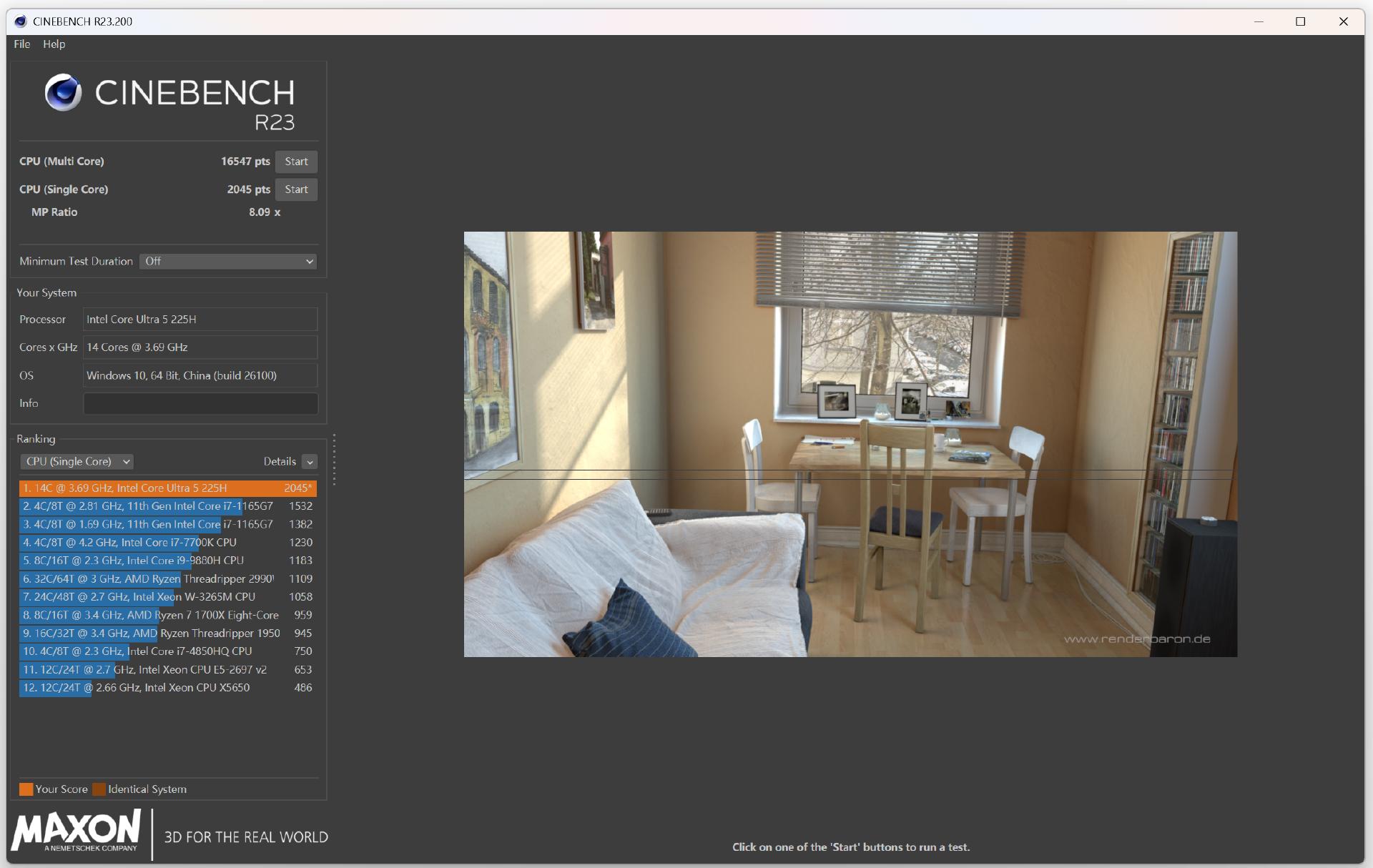Click the rendered room preview image
The height and width of the screenshot is (868, 1373).
[850, 443]
